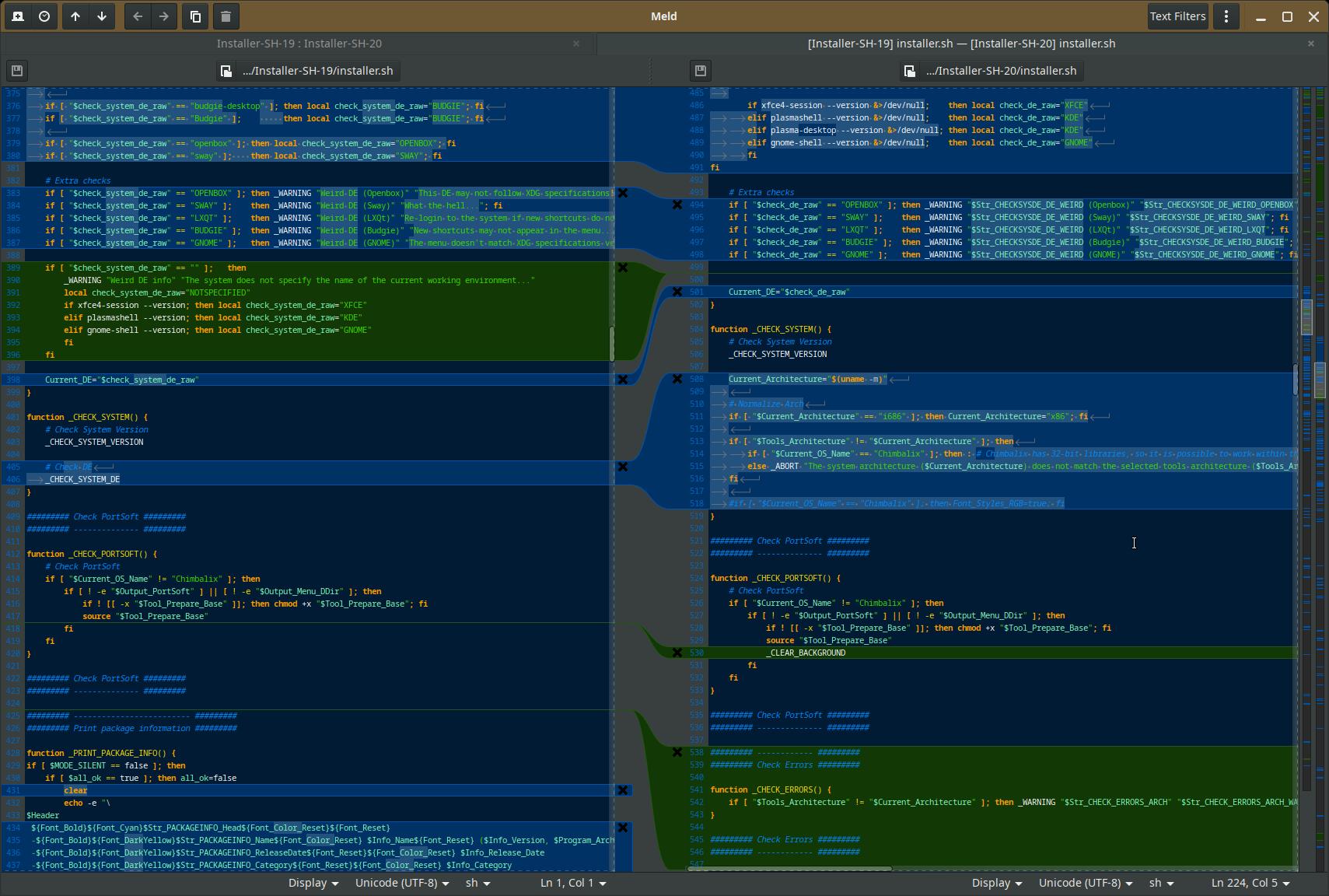Switch to Installer-SH-19 : Installer-SH-20 tab
Image resolution: width=1329 pixels, height=896 pixels.
(299, 44)
